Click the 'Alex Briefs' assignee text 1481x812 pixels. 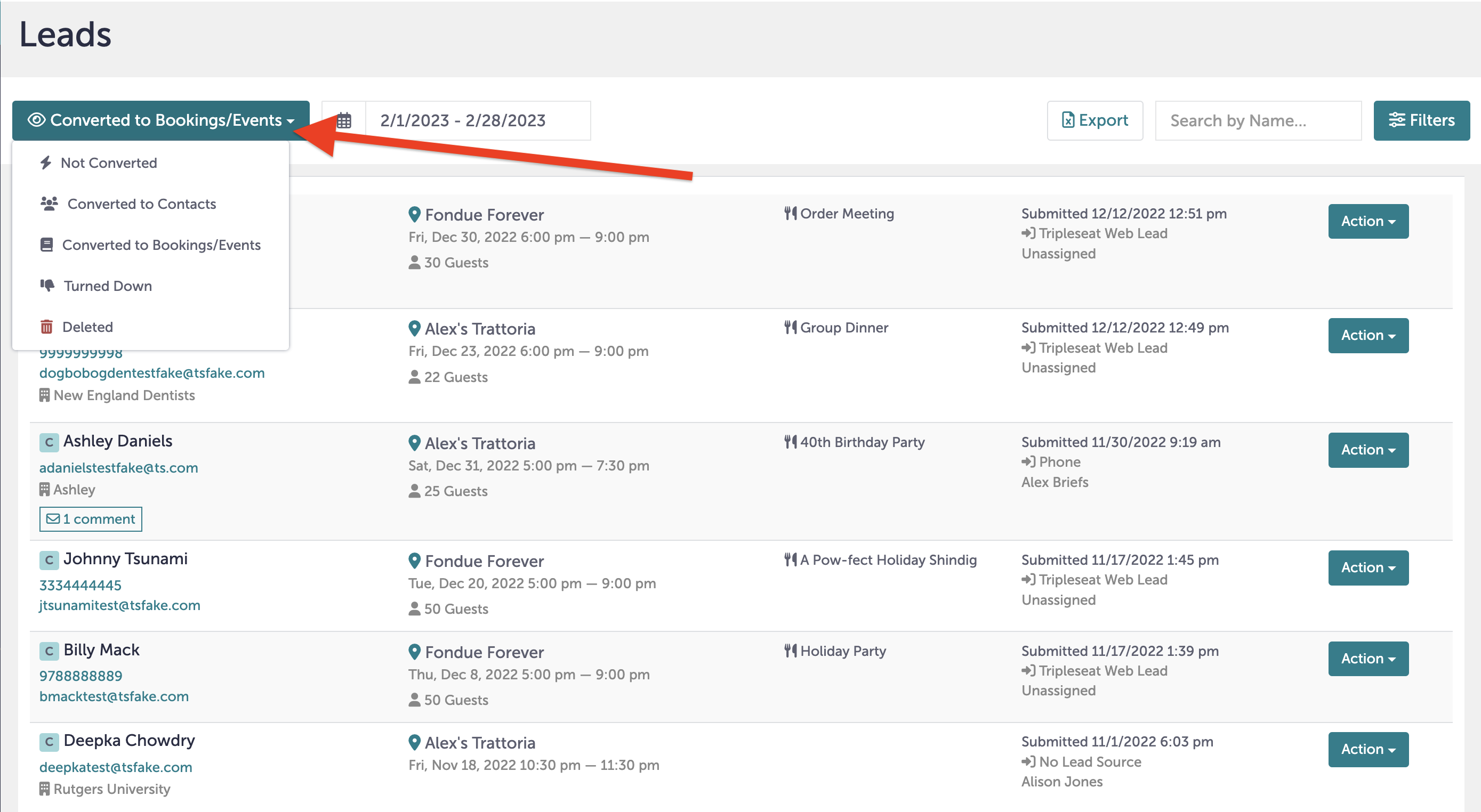click(1055, 482)
